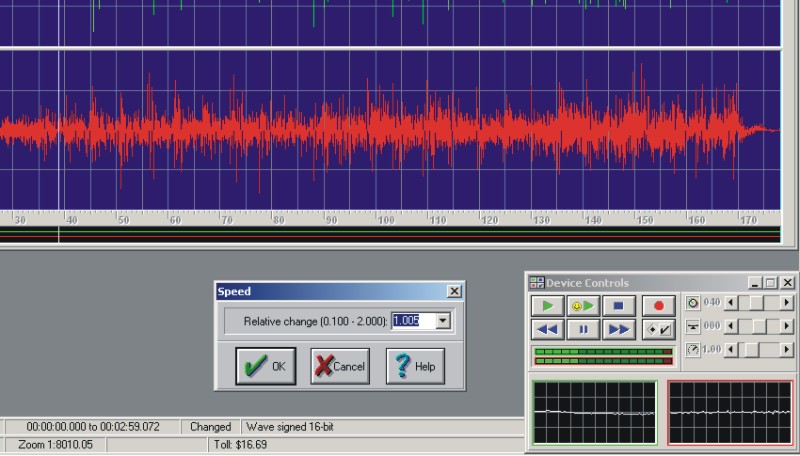Click the Fast Forward button

click(618, 330)
